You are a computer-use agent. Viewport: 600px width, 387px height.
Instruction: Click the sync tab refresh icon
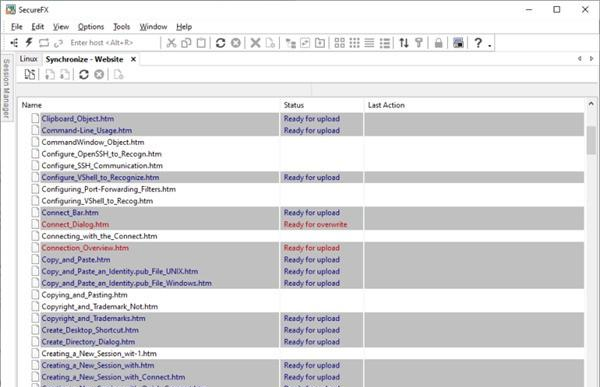pyautogui.click(x=84, y=74)
